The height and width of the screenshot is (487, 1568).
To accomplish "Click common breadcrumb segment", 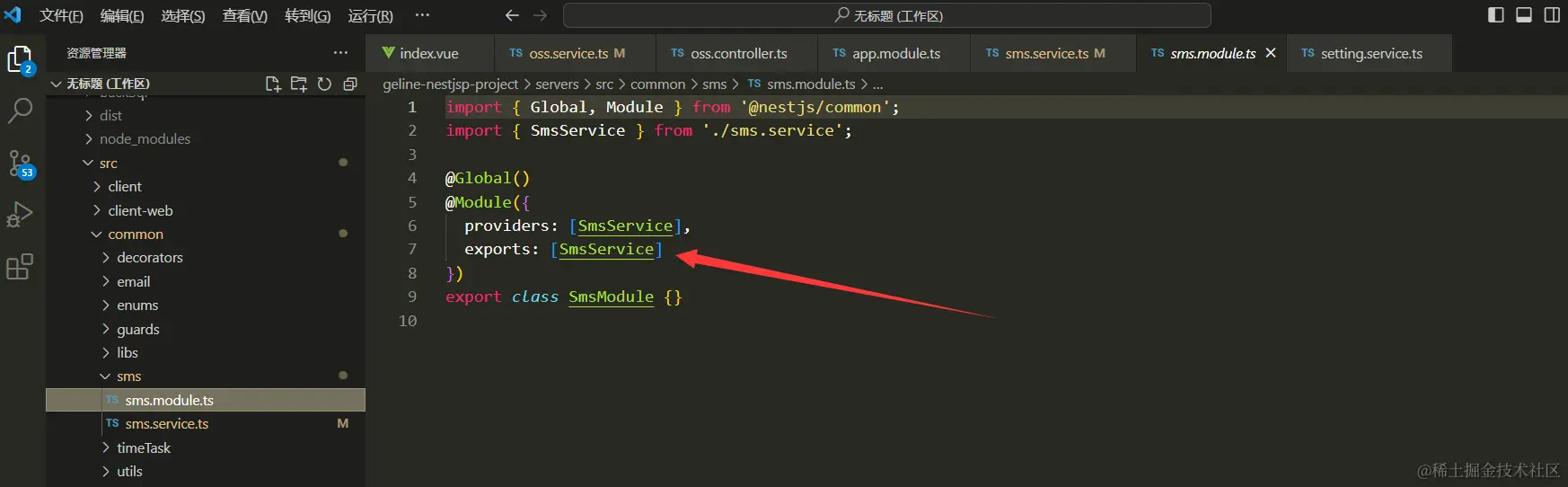I will pos(657,84).
